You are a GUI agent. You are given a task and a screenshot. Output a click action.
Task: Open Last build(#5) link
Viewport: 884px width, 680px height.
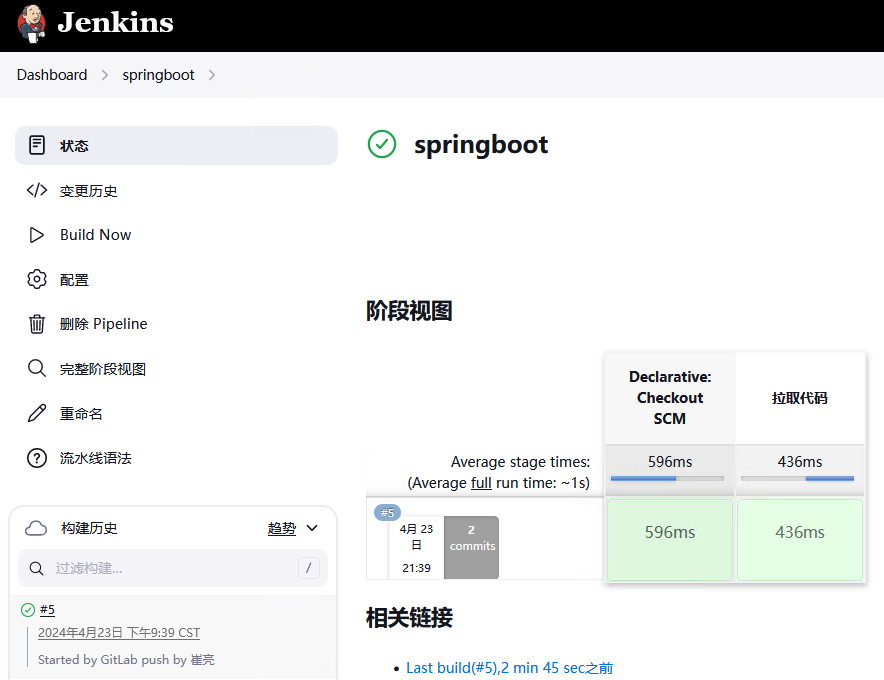click(x=509, y=668)
